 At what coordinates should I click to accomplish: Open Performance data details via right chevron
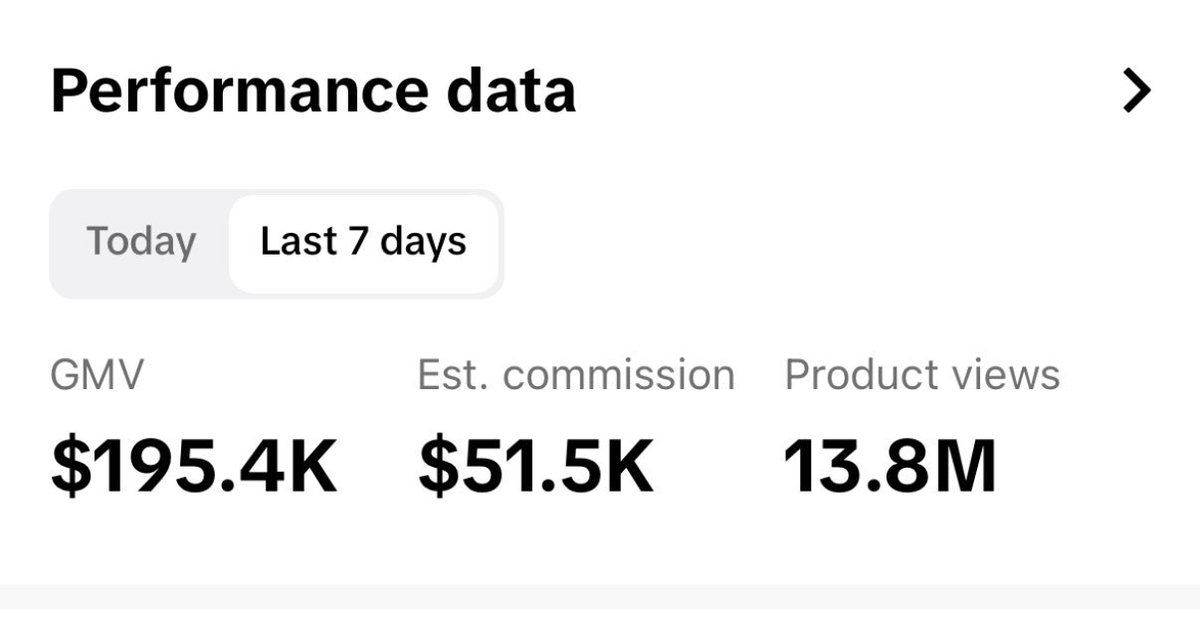[1136, 92]
